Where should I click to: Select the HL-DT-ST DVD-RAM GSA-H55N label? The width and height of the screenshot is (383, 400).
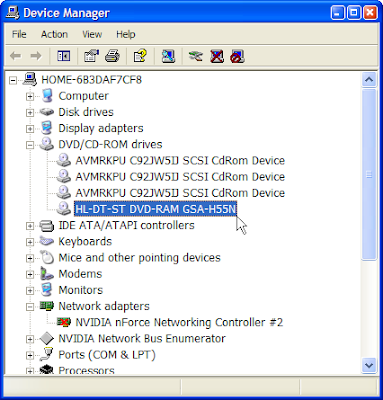click(x=155, y=209)
